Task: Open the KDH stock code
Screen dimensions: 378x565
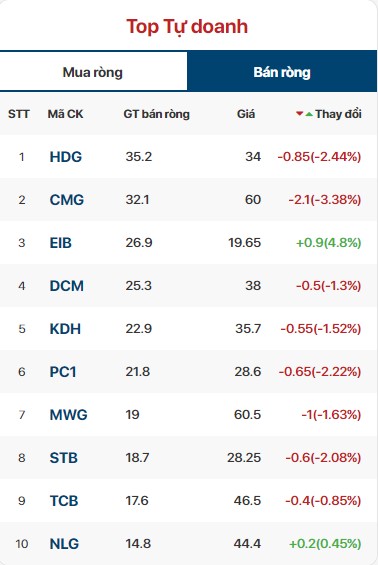Action: [65, 329]
